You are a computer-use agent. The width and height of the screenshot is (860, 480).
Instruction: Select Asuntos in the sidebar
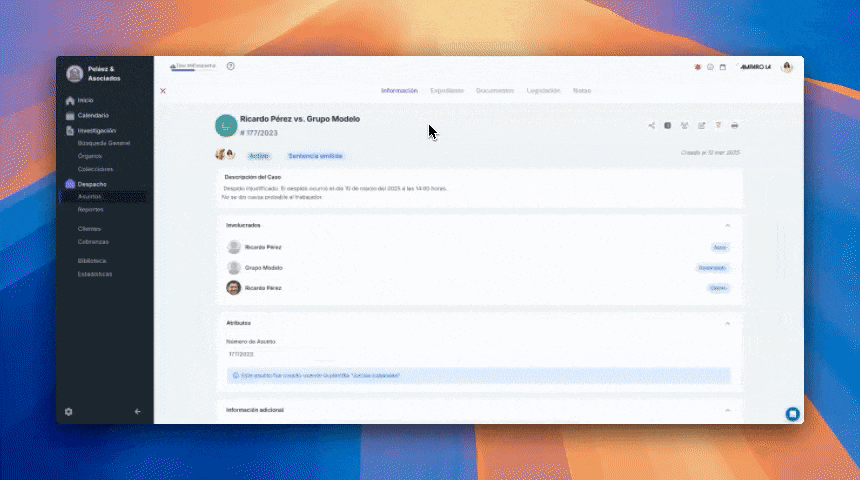click(x=104, y=196)
